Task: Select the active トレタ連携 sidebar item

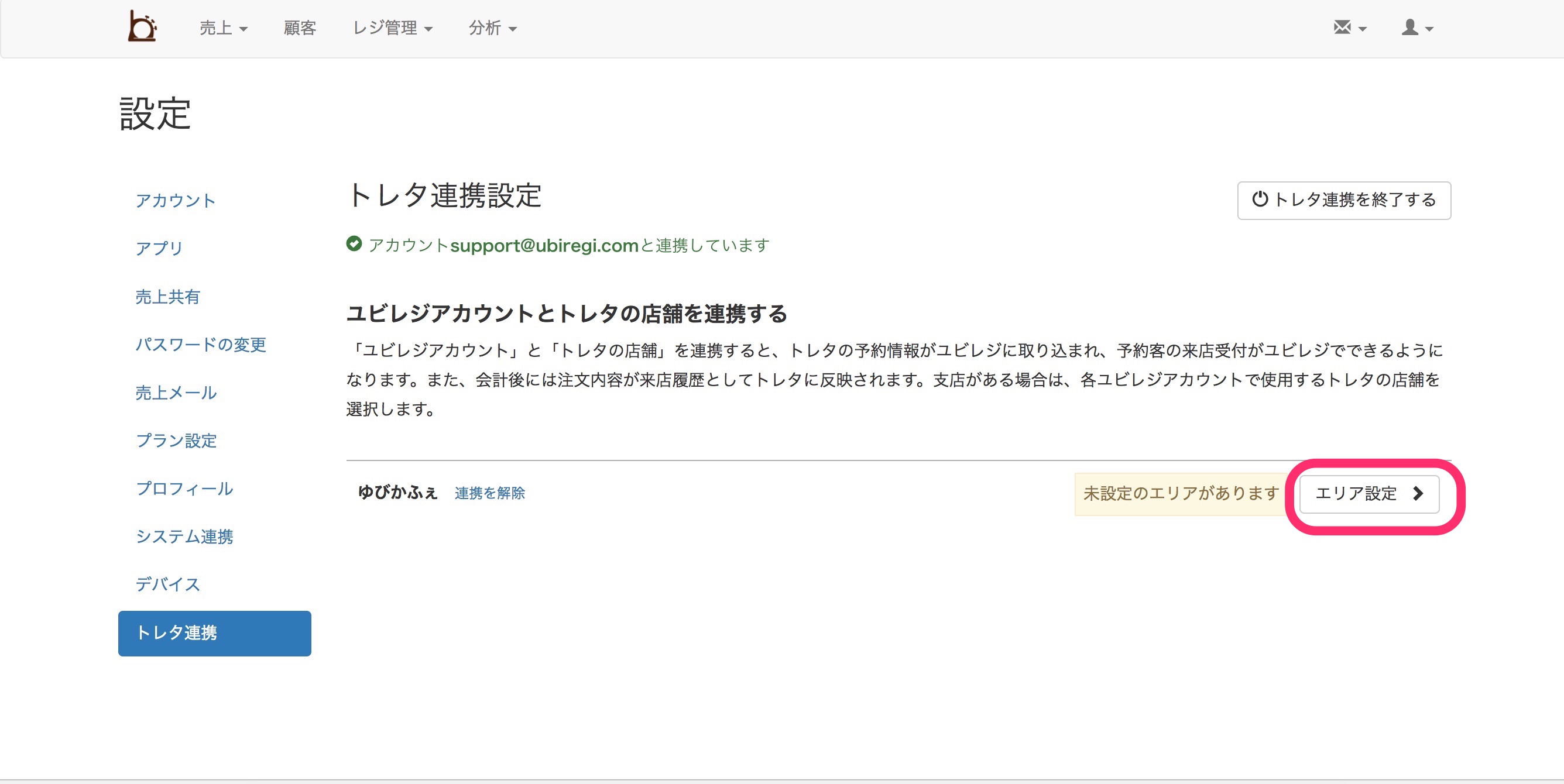Action: coord(215,633)
